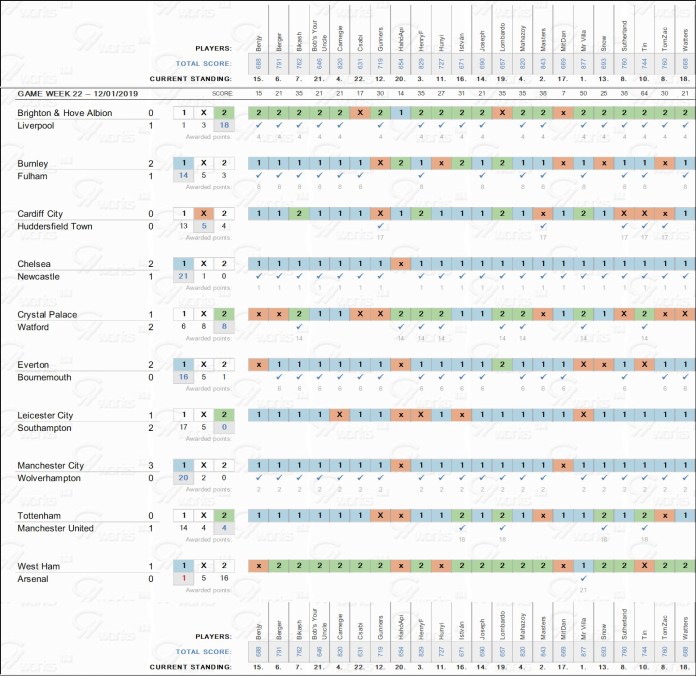696x676 pixels.
Task: Click Benjy's checkmark for Chelsea vs Newcastle
Action: [x=259, y=276]
